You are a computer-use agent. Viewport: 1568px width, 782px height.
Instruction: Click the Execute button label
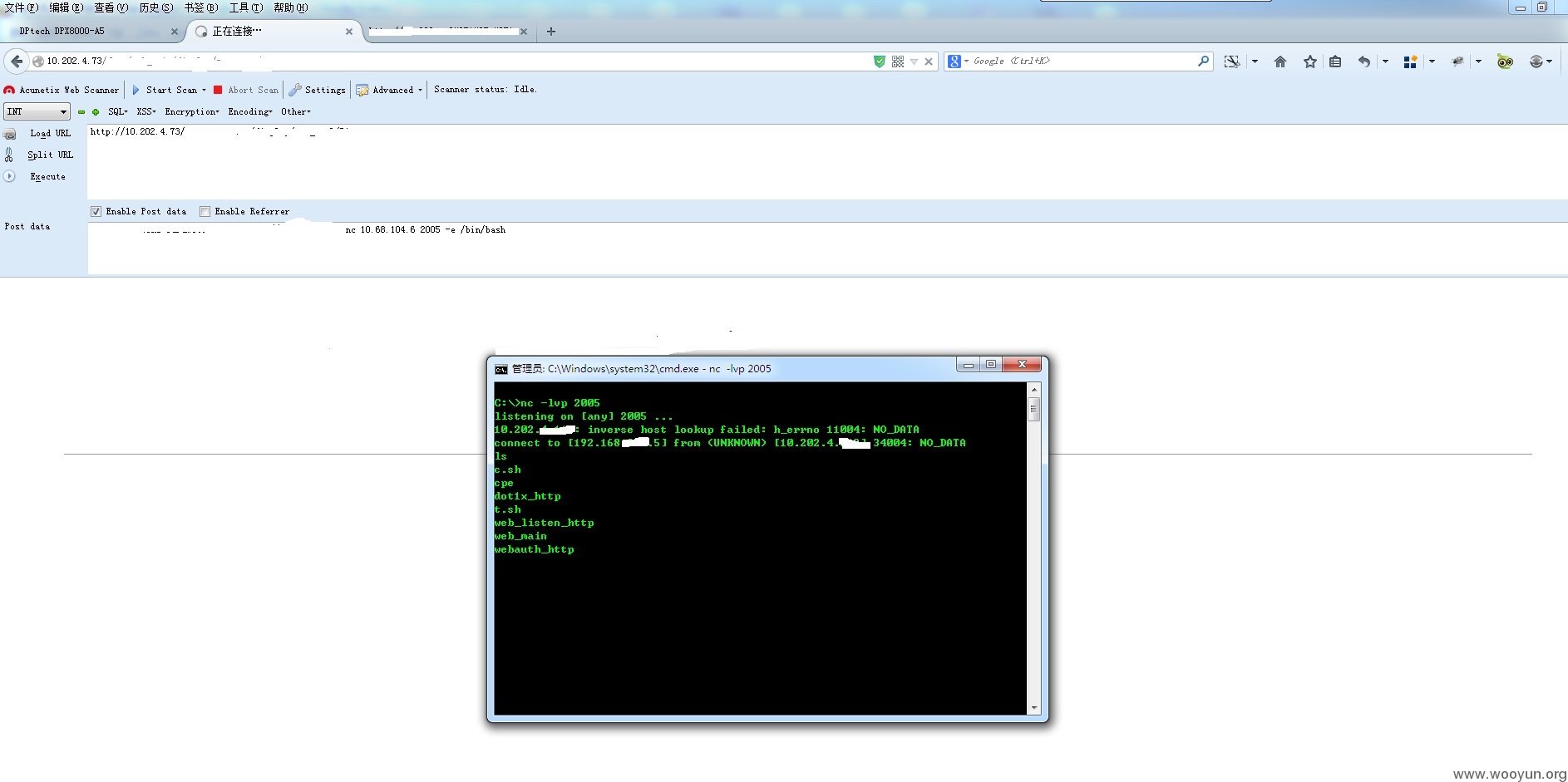[47, 176]
